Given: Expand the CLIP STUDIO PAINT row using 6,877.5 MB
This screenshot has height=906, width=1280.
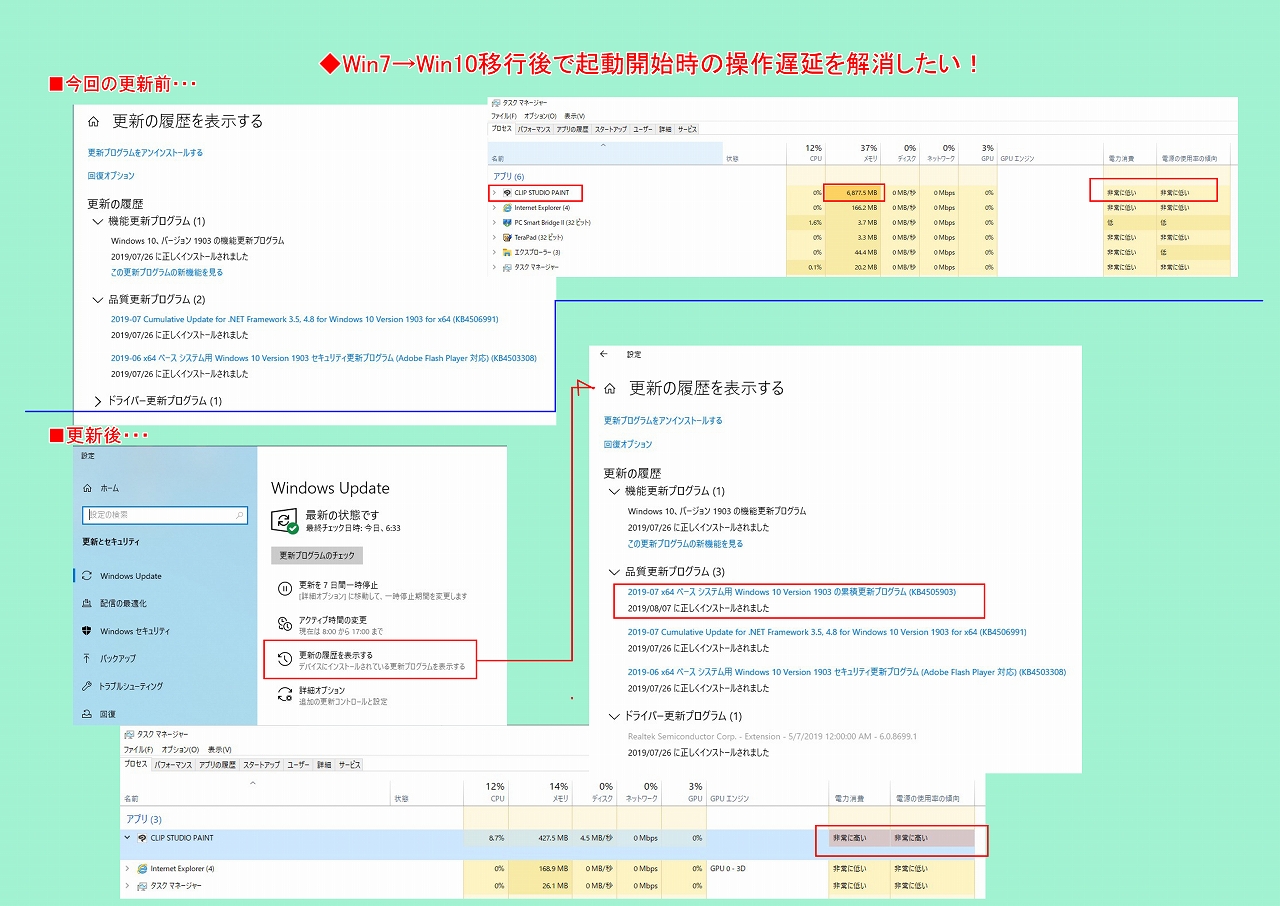Looking at the screenshot, I should point(493,192).
